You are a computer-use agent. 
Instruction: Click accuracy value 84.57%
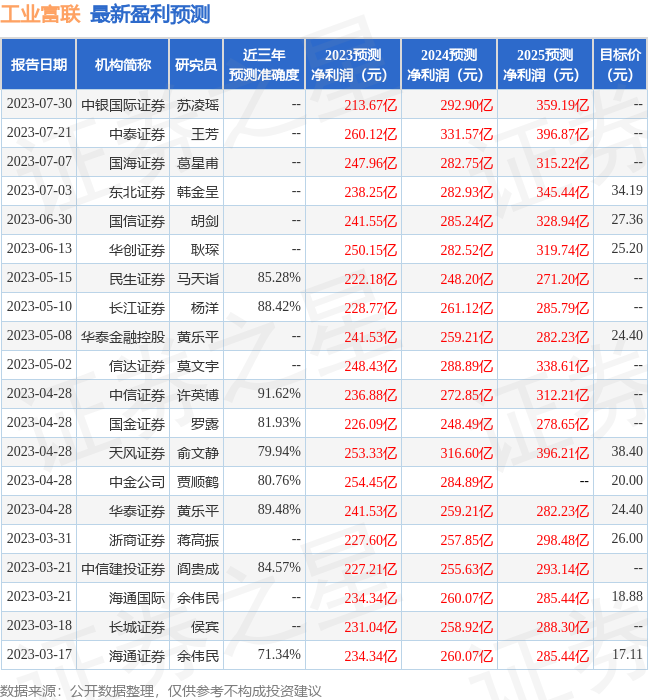[x=279, y=568]
